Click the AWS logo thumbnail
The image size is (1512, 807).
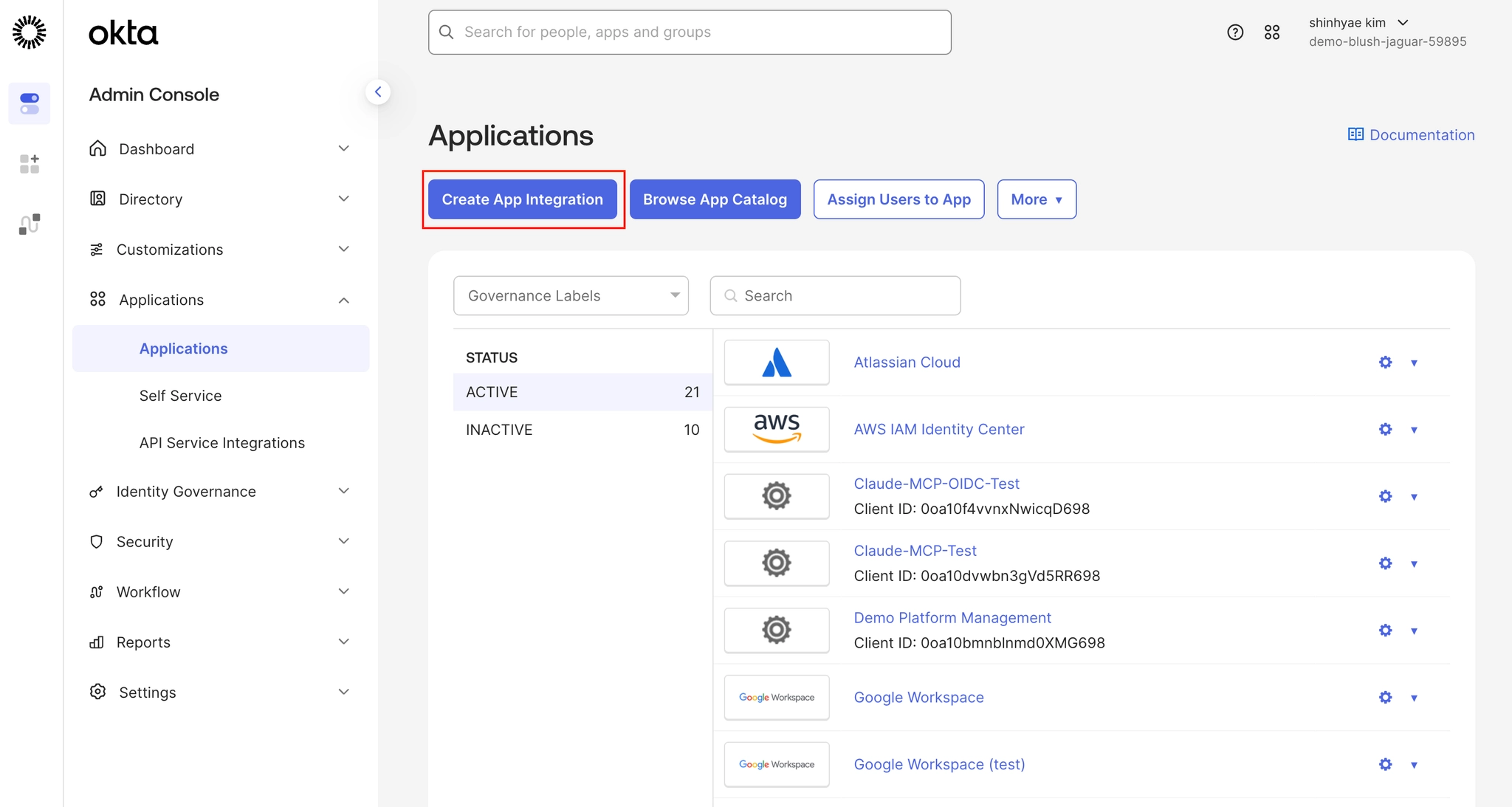[x=777, y=430]
